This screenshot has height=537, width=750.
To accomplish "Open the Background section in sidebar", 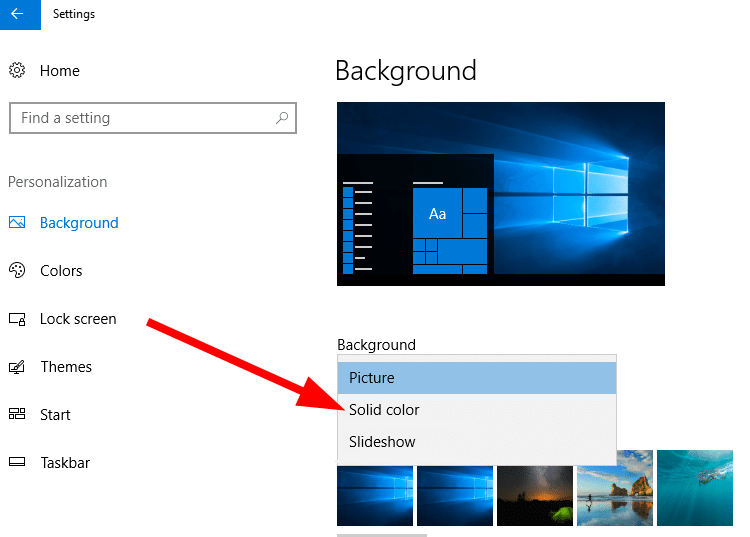I will (x=79, y=223).
